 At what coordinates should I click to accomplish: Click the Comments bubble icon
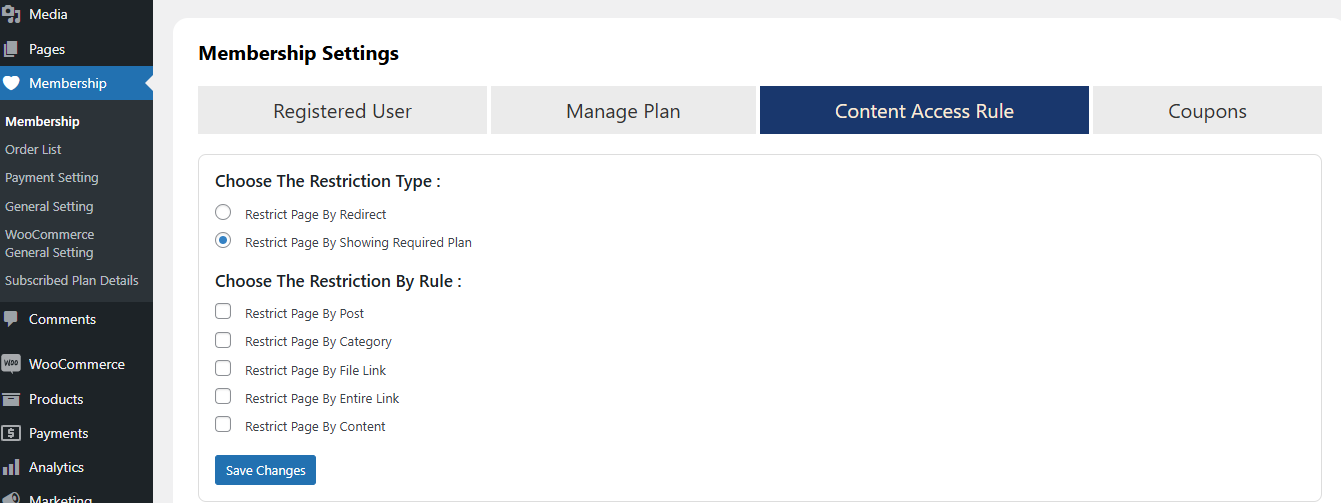tap(11, 319)
